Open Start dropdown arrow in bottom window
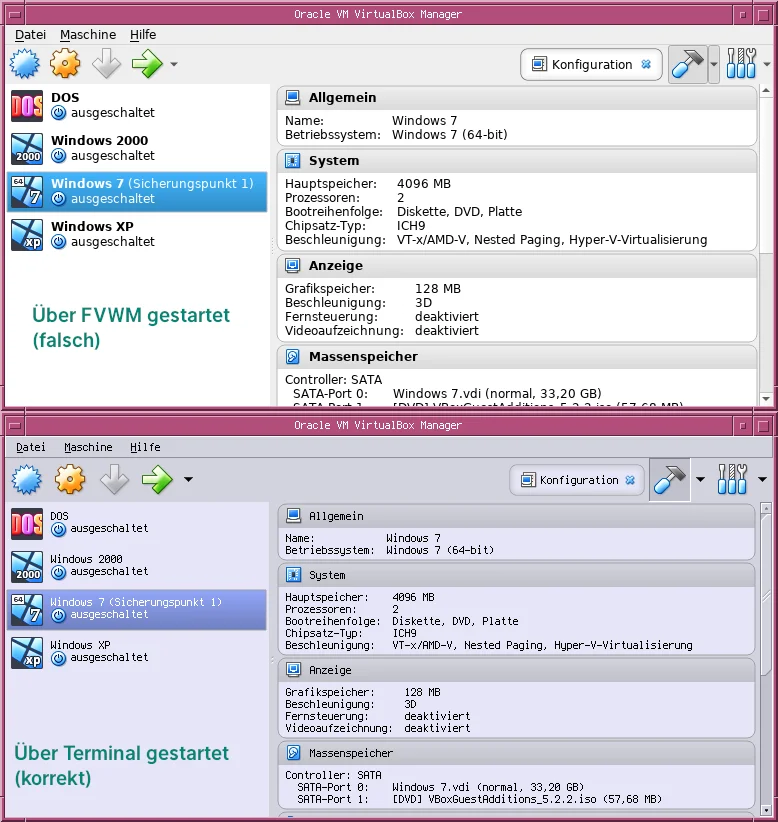This screenshot has height=822, width=778. tap(188, 479)
